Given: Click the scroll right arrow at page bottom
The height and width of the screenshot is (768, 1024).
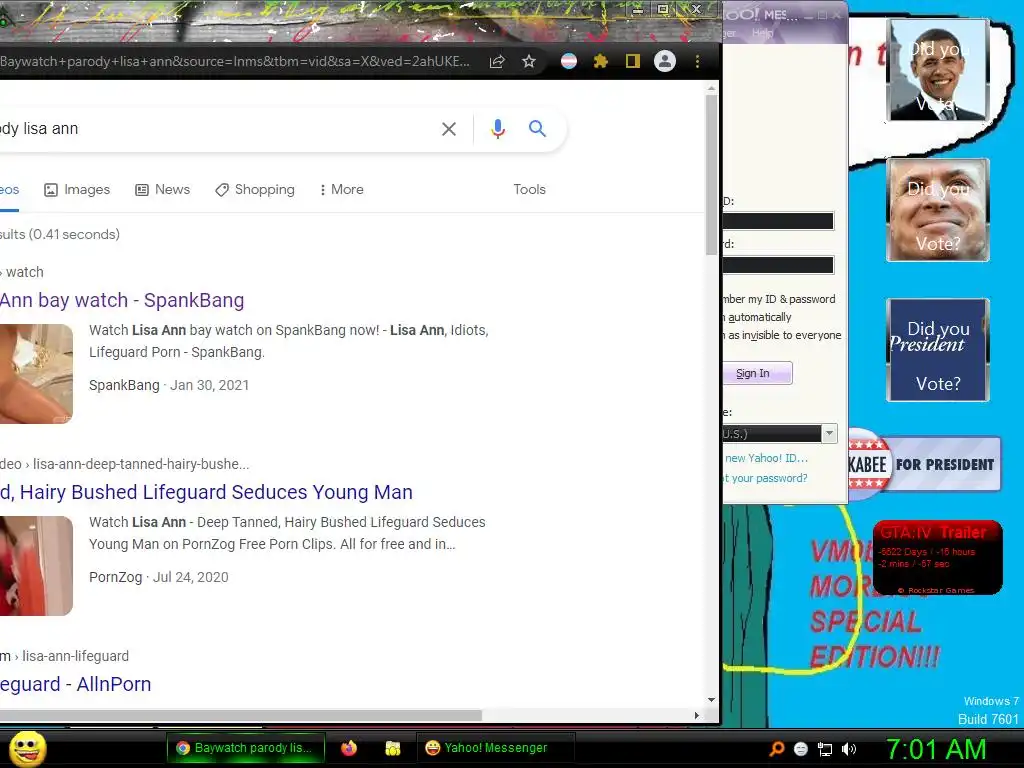Looking at the screenshot, I should click(x=697, y=715).
